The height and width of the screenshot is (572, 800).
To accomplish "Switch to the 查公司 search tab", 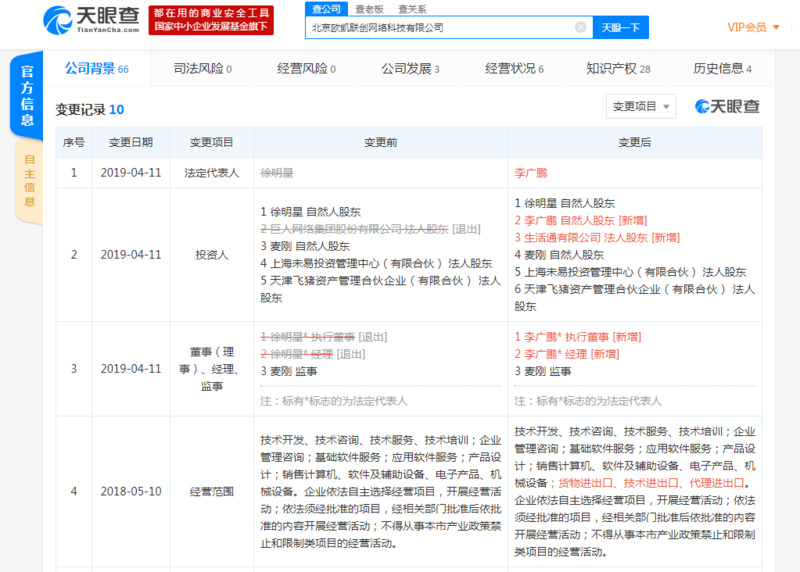I will 327,9.
